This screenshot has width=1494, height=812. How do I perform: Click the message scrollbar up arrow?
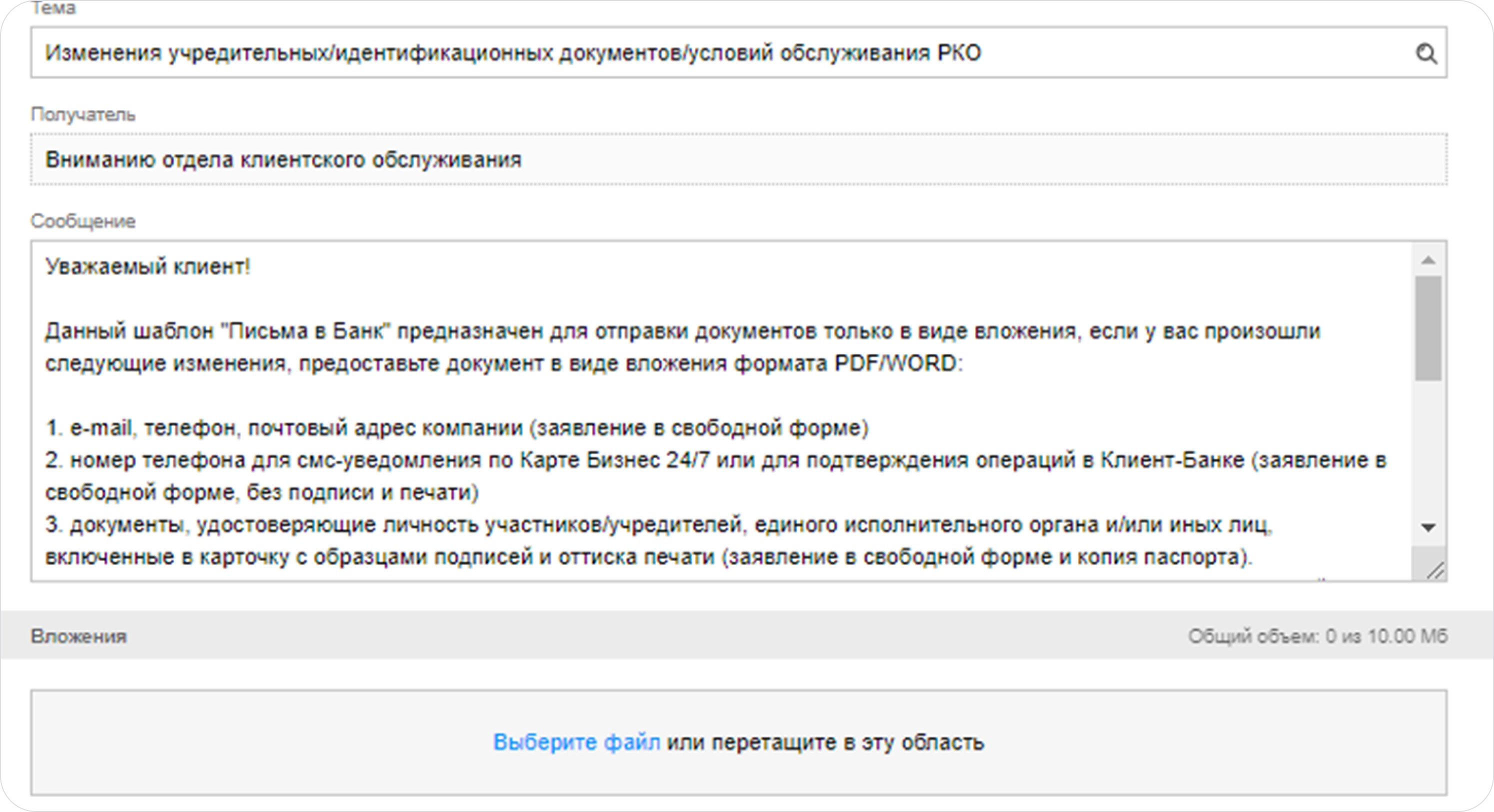point(1428,260)
